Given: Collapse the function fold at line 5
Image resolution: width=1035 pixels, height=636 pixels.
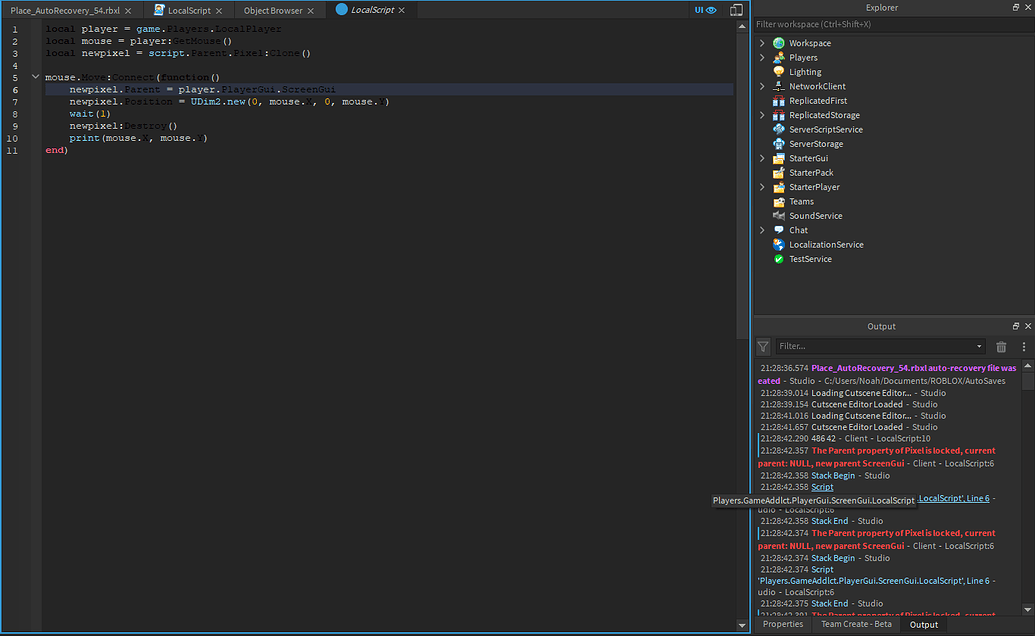Looking at the screenshot, I should click(36, 77).
